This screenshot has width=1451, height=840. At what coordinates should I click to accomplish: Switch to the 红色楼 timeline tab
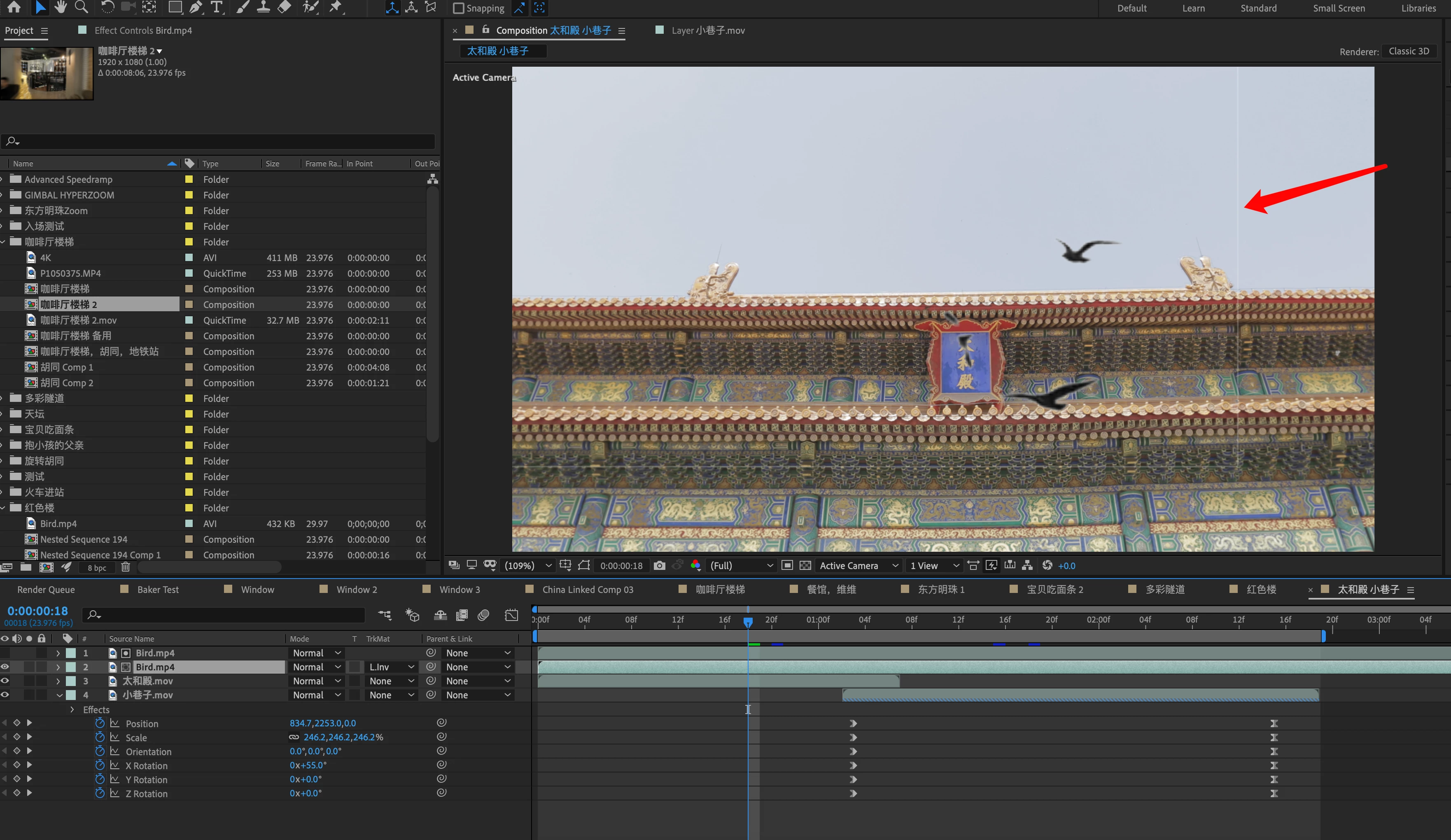click(x=1261, y=589)
